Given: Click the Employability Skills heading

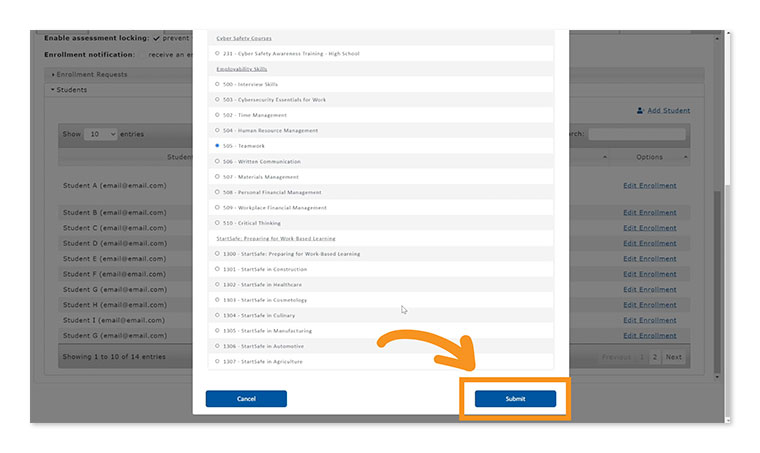Looking at the screenshot, I should point(241,69).
